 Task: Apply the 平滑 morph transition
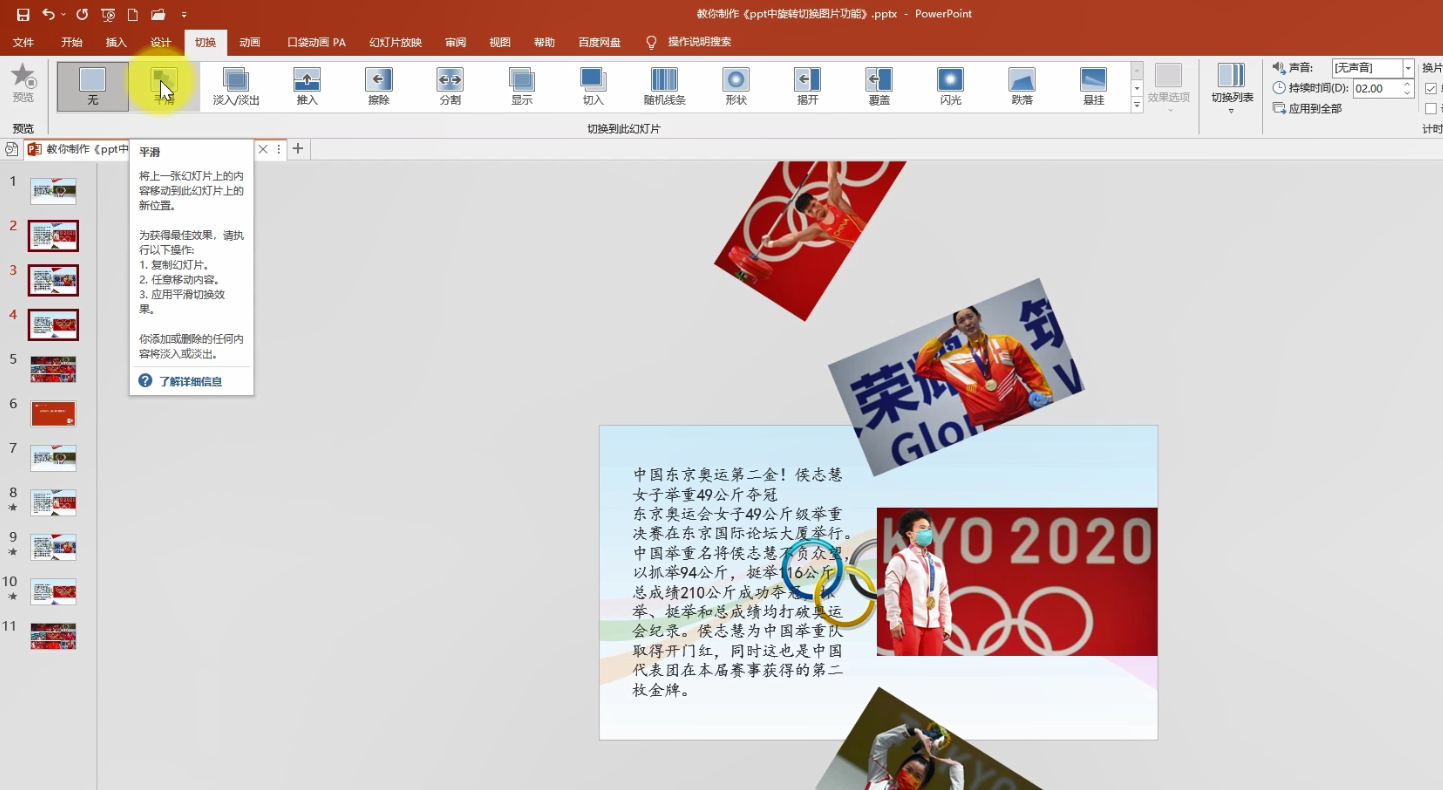[x=164, y=86]
